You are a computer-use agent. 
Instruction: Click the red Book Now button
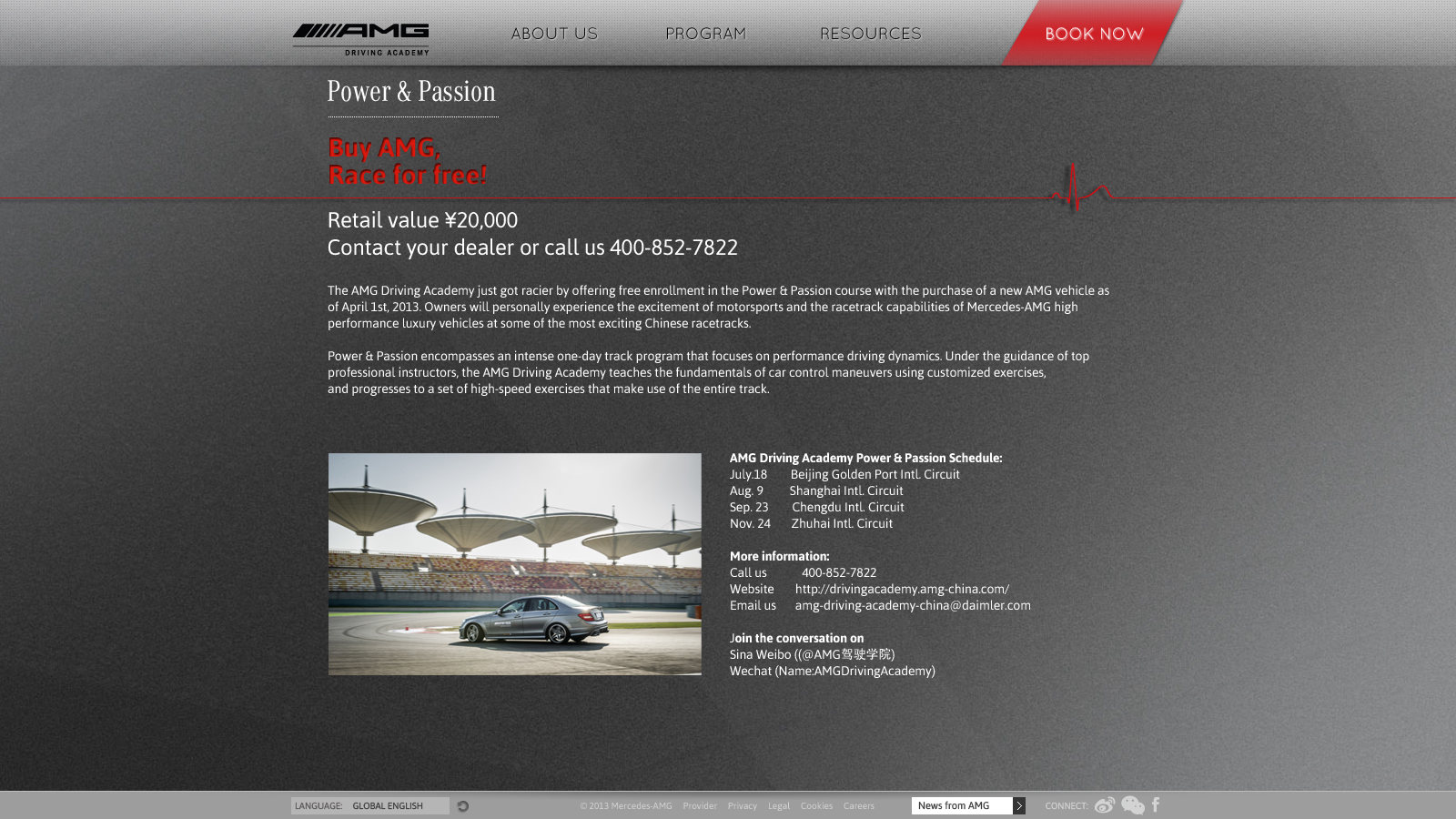[x=1093, y=34]
